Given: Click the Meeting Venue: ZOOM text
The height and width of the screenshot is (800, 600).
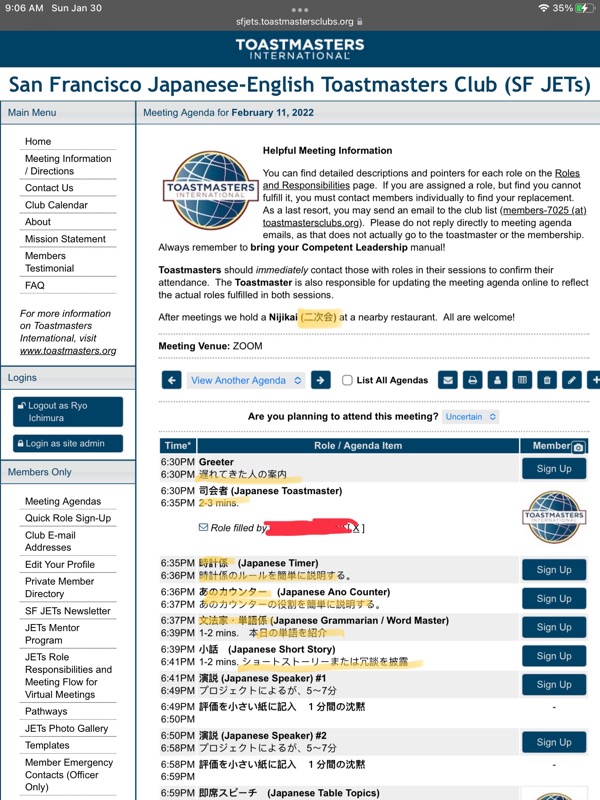Looking at the screenshot, I should tap(210, 346).
